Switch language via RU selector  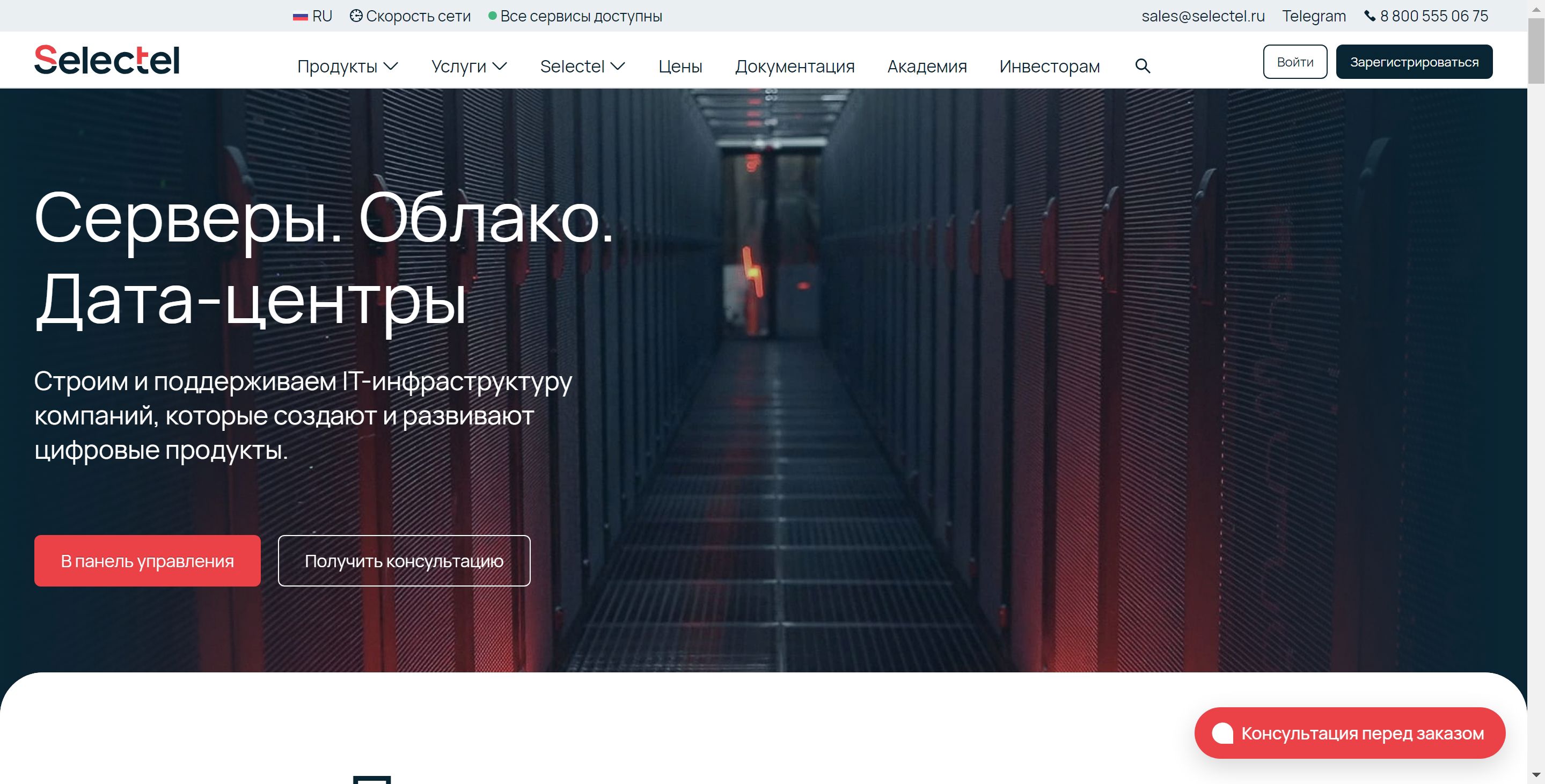point(312,16)
